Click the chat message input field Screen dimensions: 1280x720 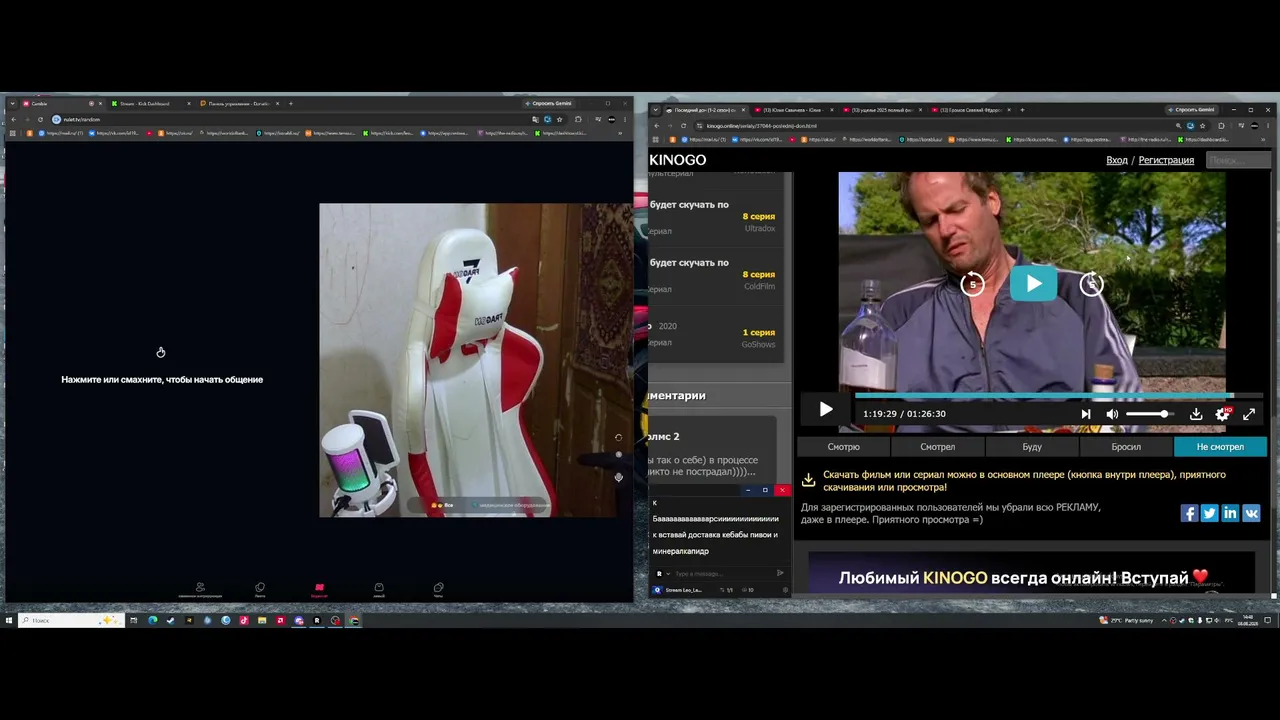[720, 574]
